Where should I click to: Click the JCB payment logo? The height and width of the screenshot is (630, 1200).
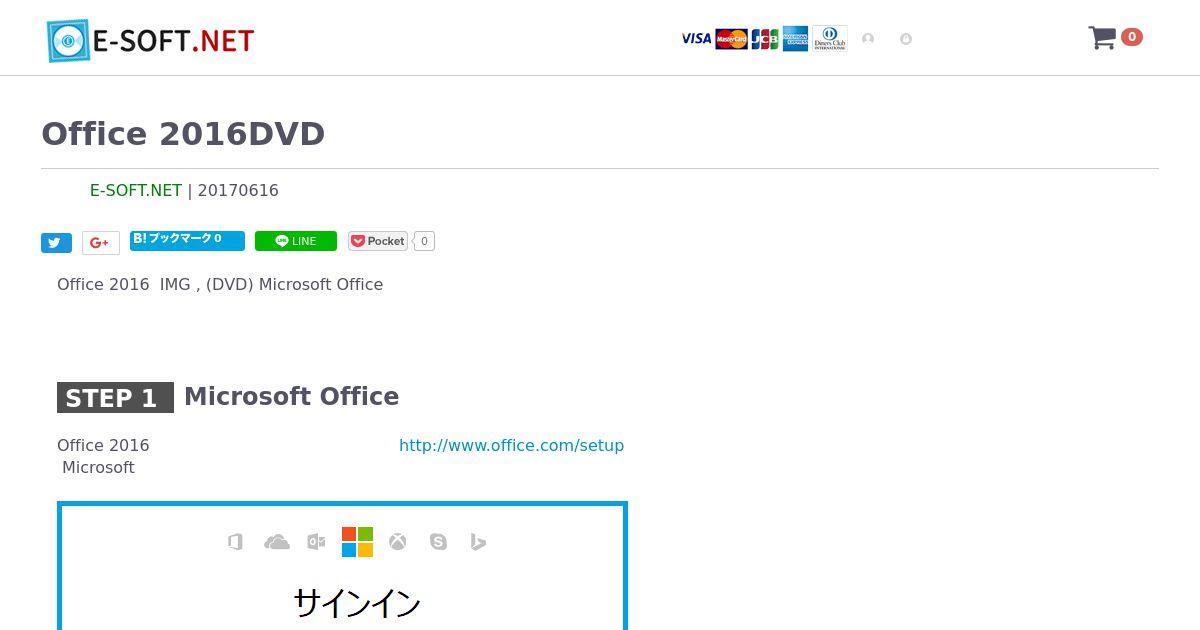click(x=764, y=39)
